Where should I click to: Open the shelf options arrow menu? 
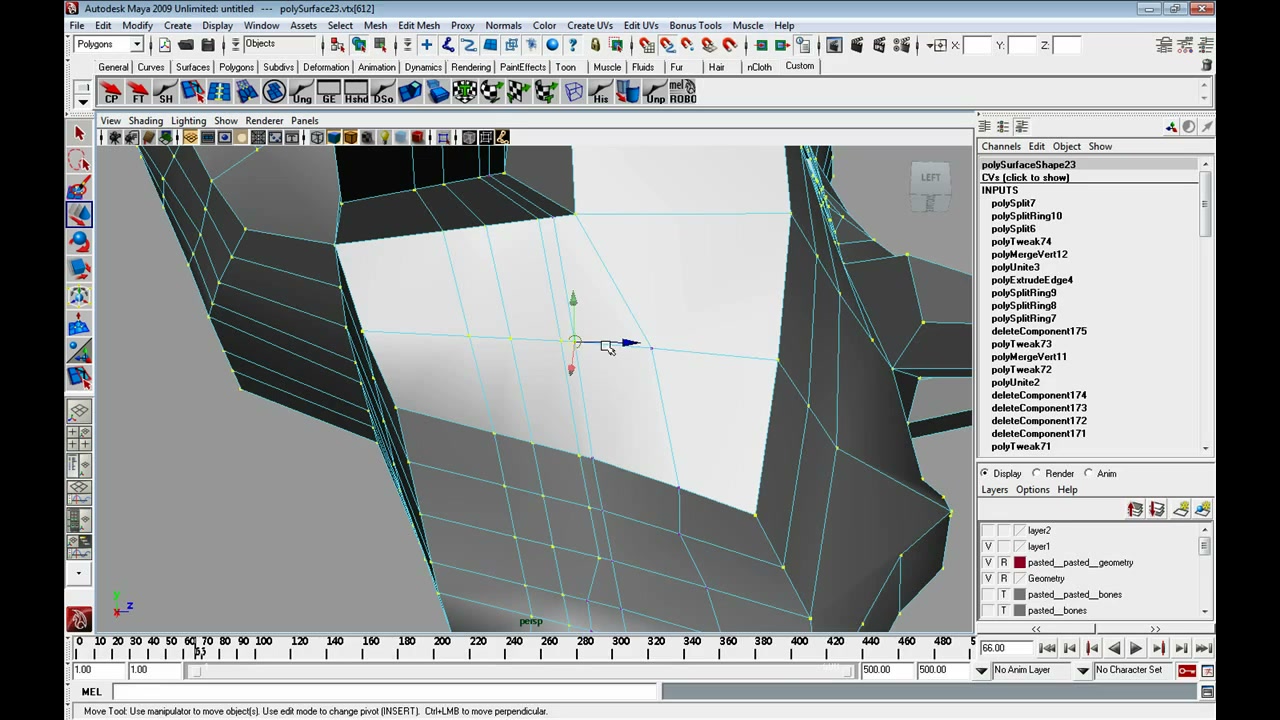coord(83,102)
